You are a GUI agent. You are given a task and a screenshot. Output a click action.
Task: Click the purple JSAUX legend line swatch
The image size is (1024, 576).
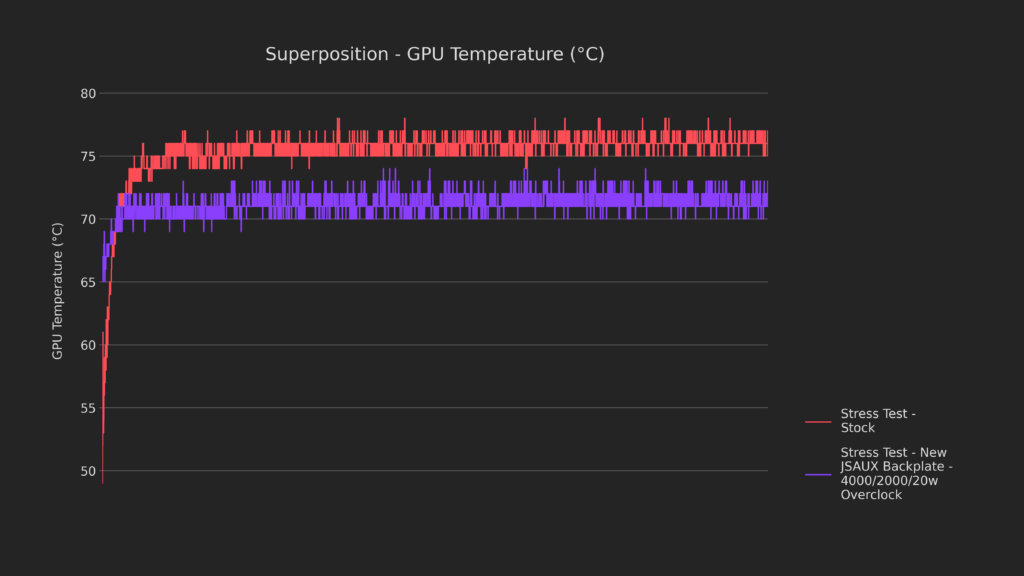818,474
